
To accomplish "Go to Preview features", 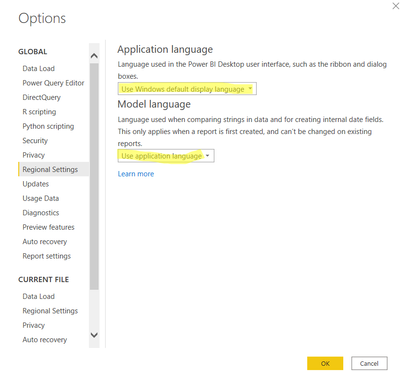I will 48,227.
